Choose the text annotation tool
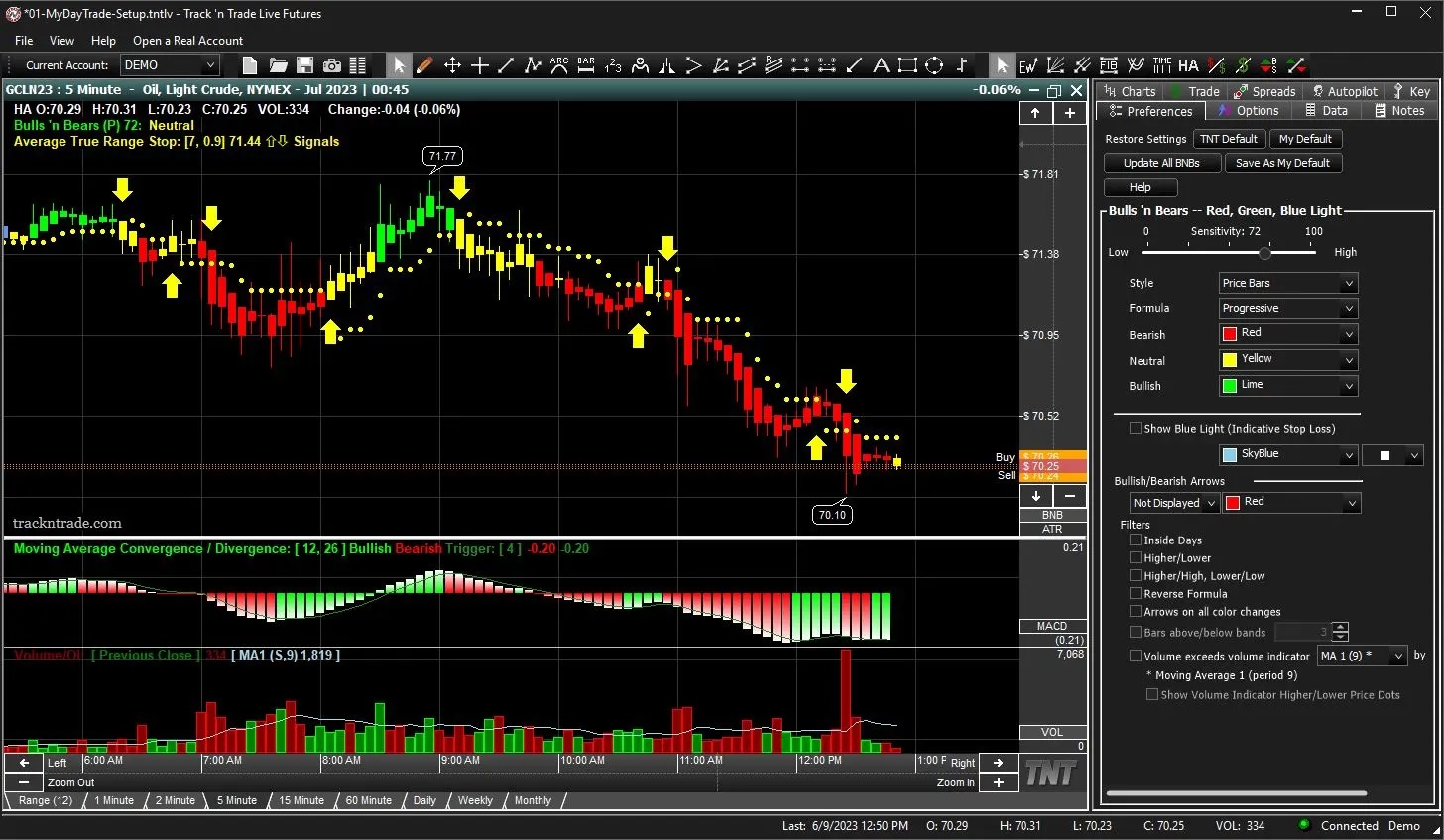Image resolution: width=1444 pixels, height=840 pixels. tap(881, 65)
